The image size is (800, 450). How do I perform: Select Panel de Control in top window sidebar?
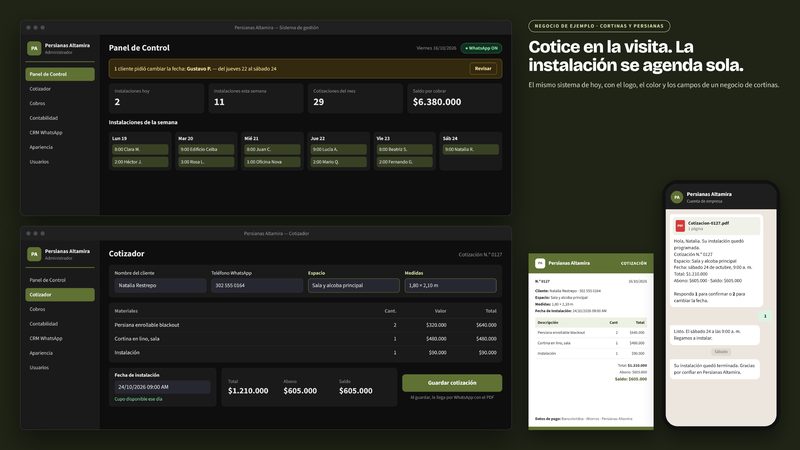click(60, 74)
